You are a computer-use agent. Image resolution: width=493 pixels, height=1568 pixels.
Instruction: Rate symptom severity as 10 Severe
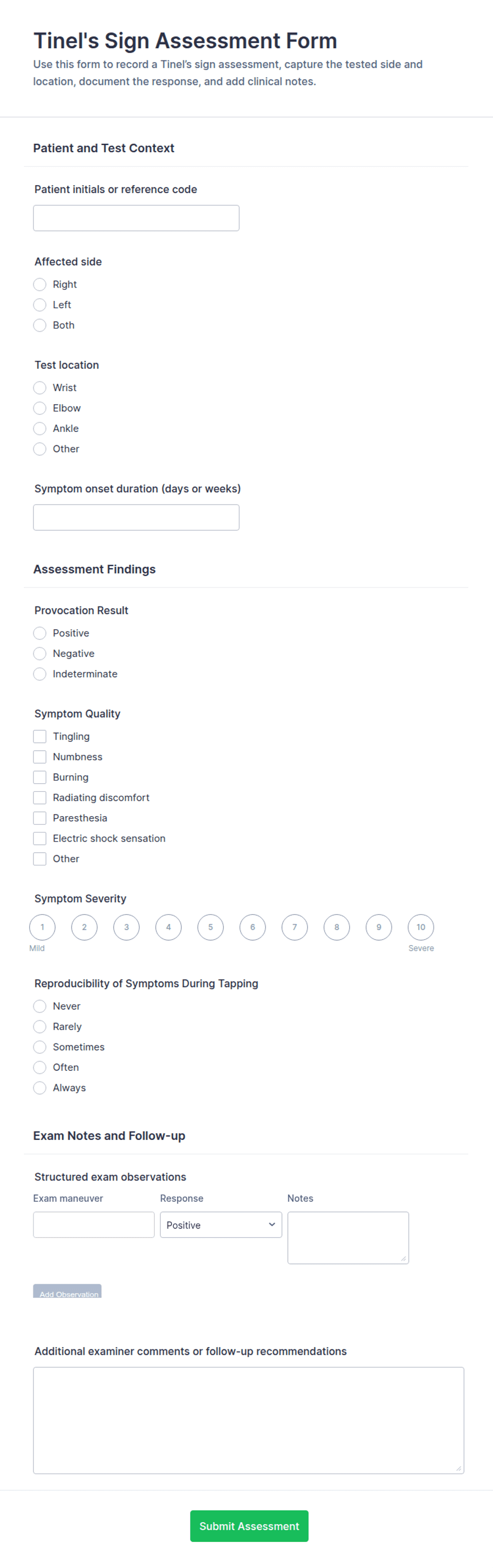421,927
